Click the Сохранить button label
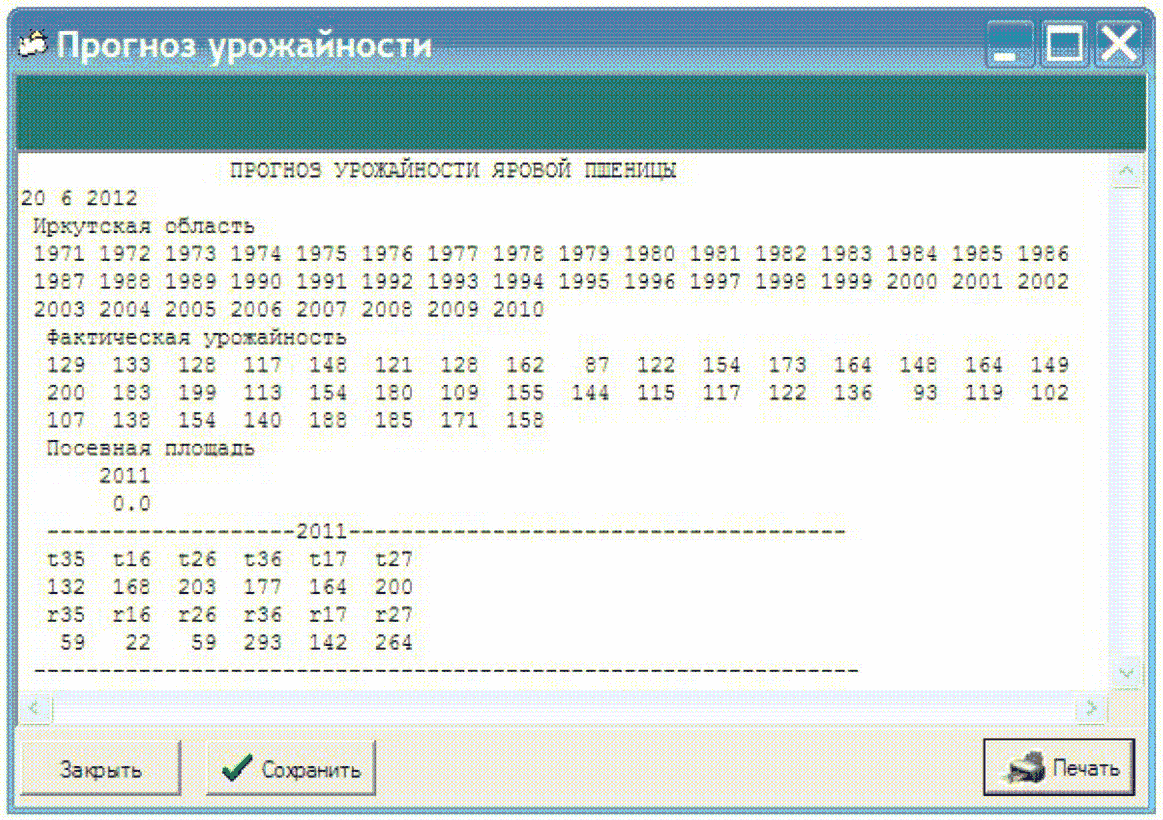The width and height of the screenshot is (1163, 820). (x=312, y=770)
